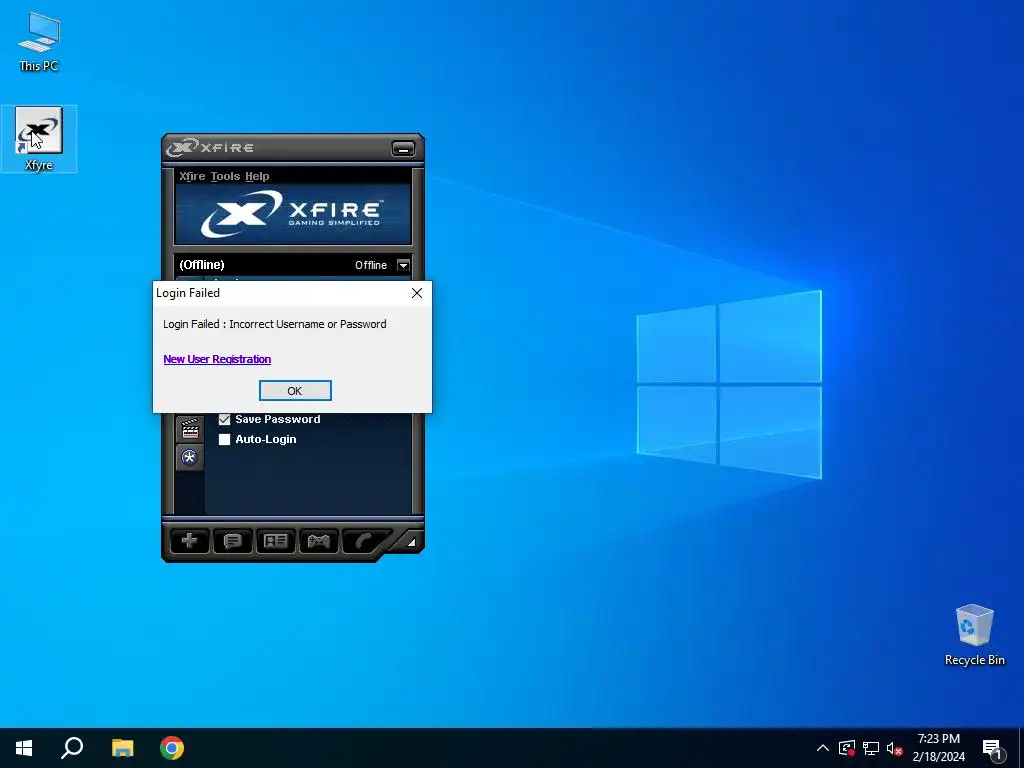Click the (Offline) nickname text
Screen dimensions: 1024x768
[x=202, y=264]
